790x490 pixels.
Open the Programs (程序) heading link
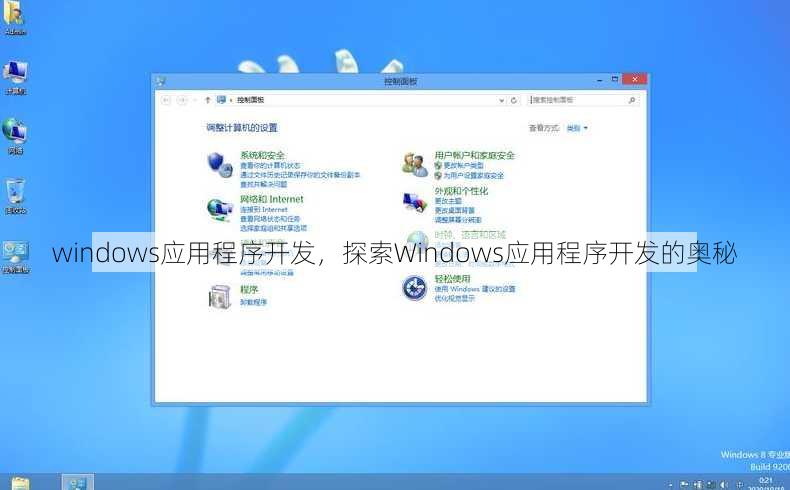249,290
